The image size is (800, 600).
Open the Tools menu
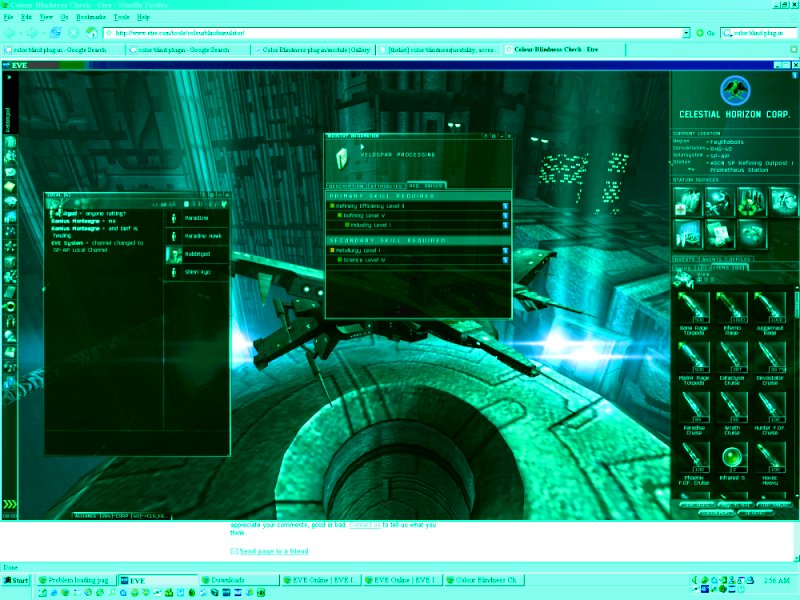point(121,17)
